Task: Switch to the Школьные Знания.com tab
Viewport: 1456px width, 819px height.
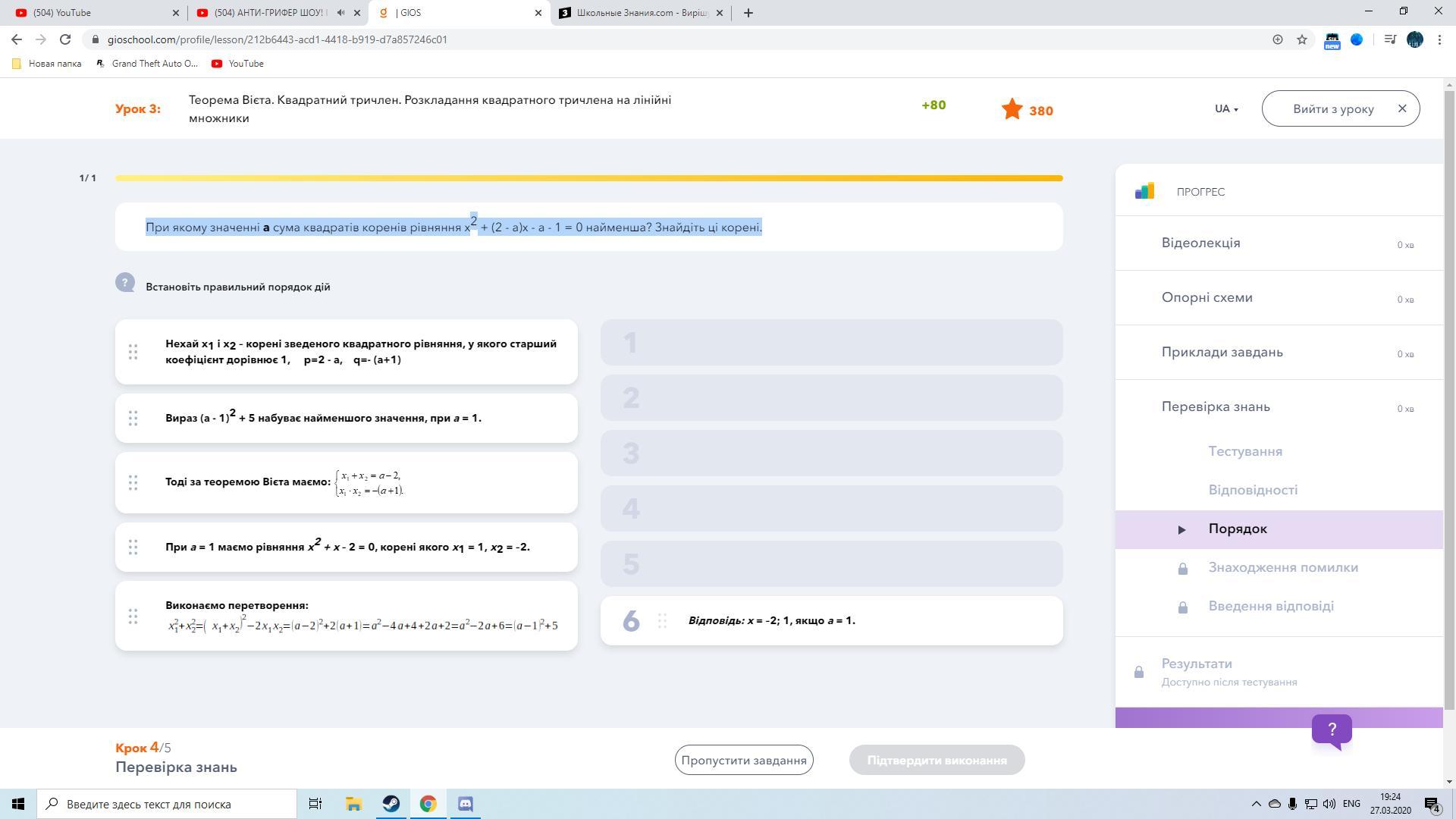Action: point(641,13)
